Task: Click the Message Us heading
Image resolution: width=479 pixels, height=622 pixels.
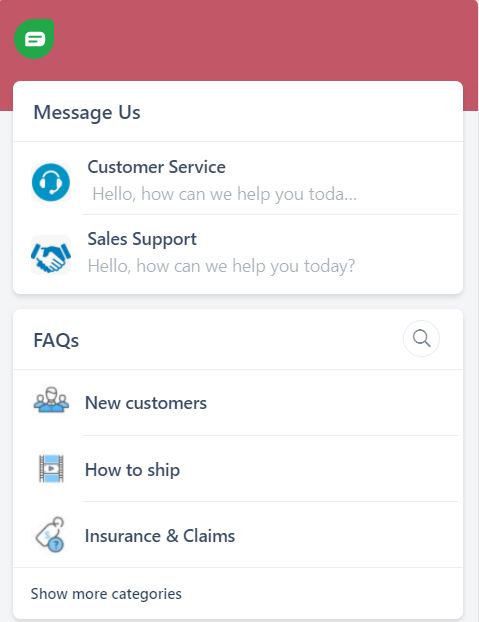Action: point(87,112)
